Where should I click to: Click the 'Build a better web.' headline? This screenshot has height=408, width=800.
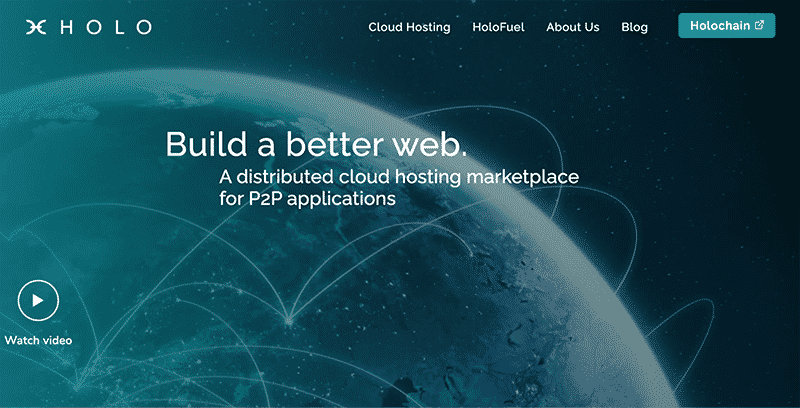(x=316, y=144)
